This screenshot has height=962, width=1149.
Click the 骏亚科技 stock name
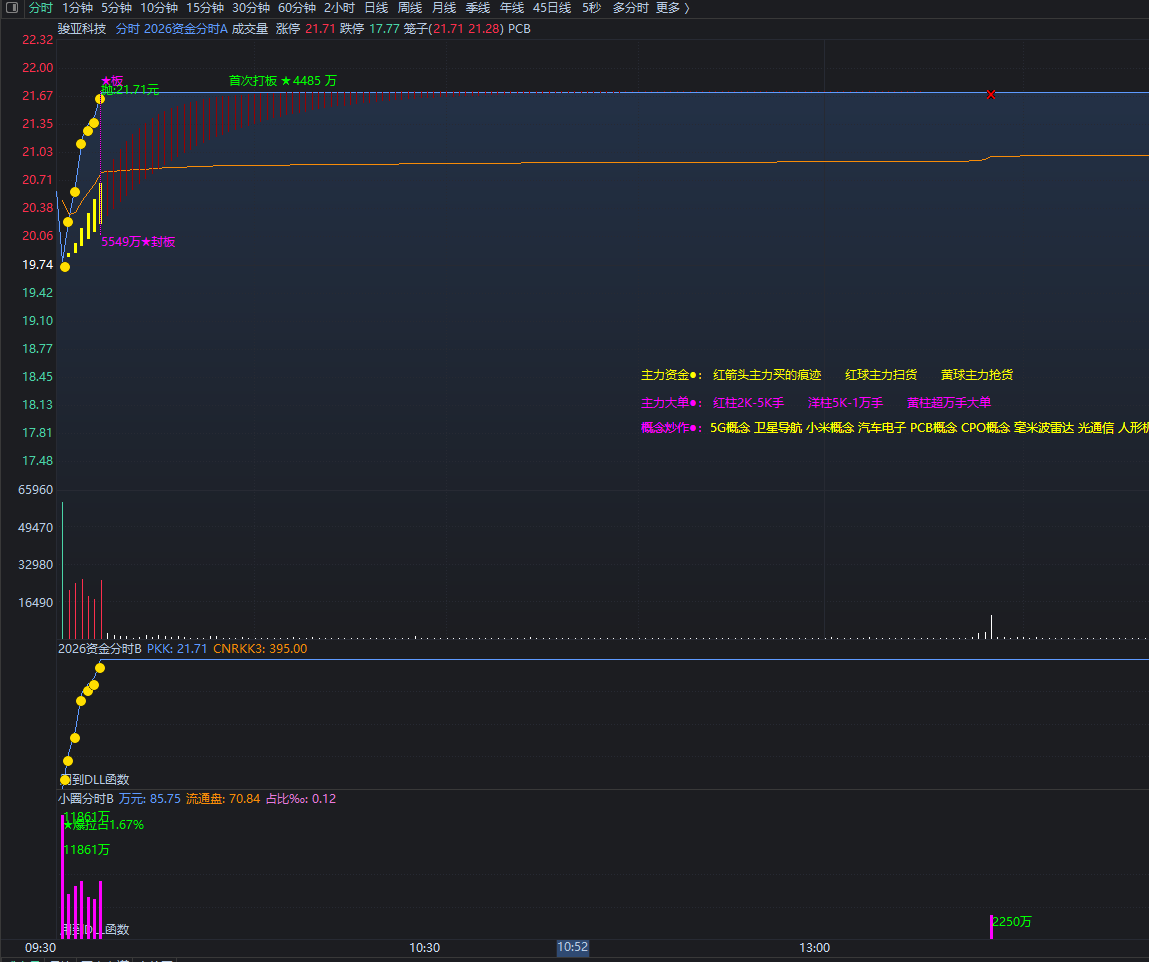click(x=82, y=29)
